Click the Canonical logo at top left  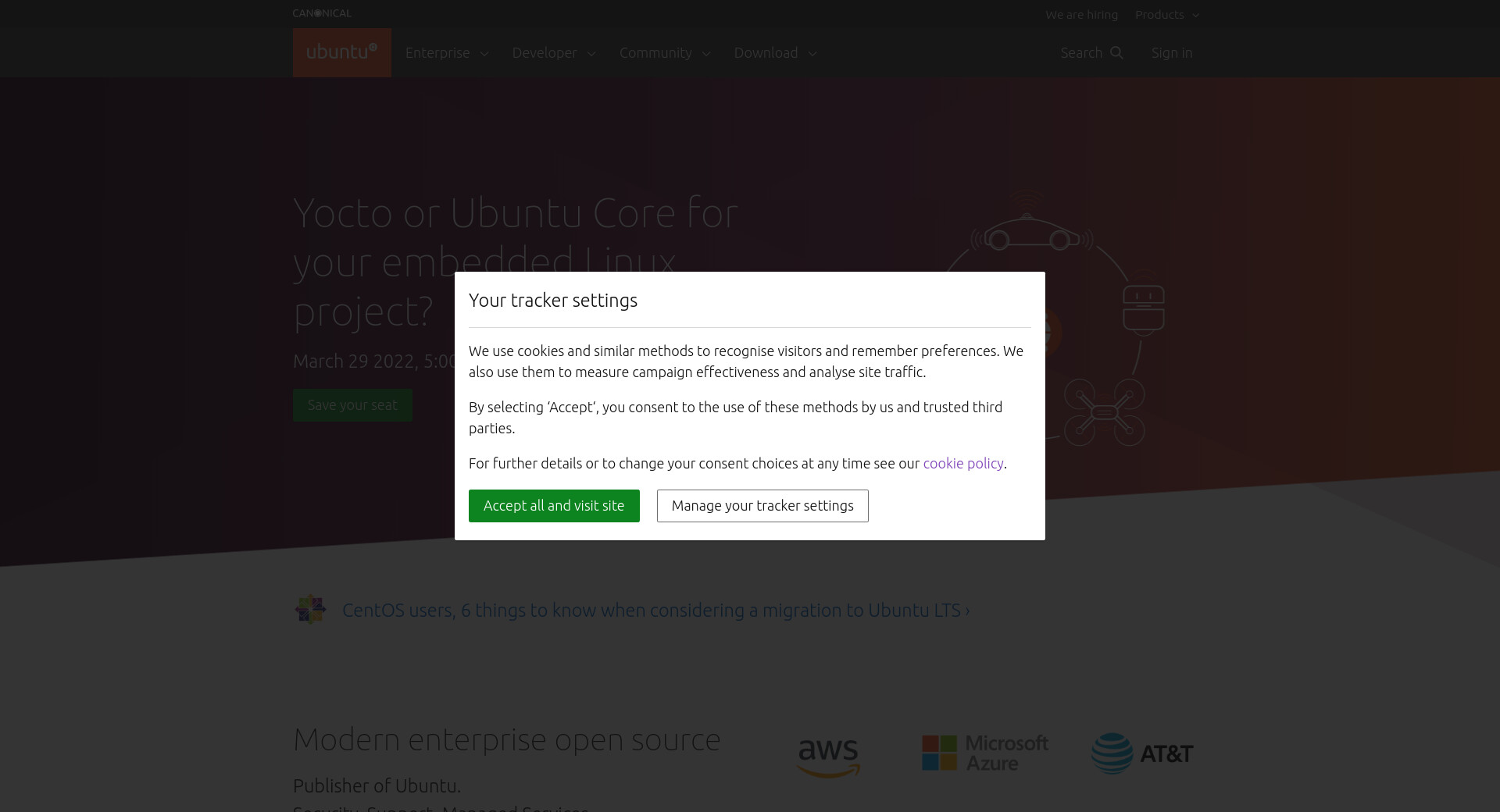[322, 13]
